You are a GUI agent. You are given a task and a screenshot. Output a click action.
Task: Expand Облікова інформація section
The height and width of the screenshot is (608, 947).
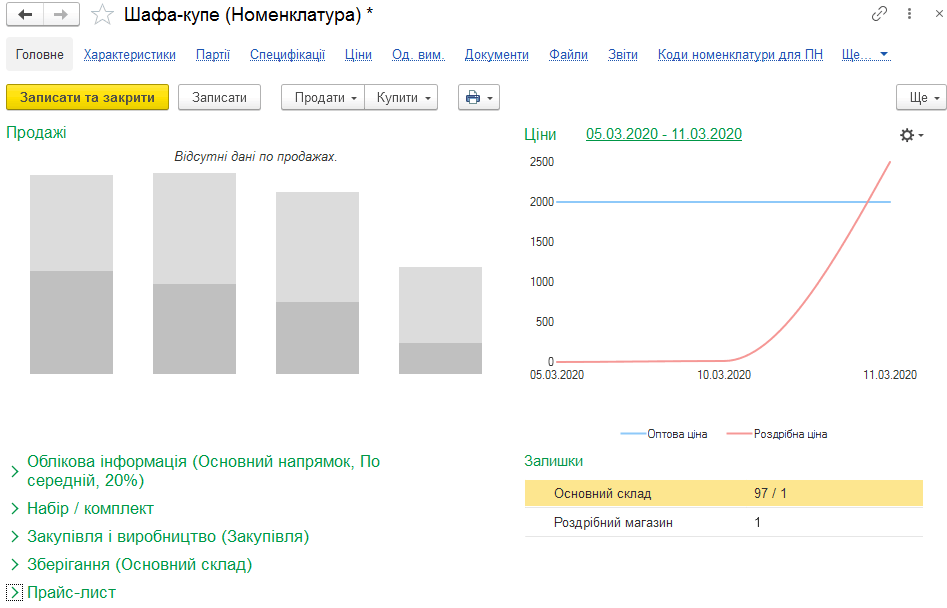click(204, 471)
